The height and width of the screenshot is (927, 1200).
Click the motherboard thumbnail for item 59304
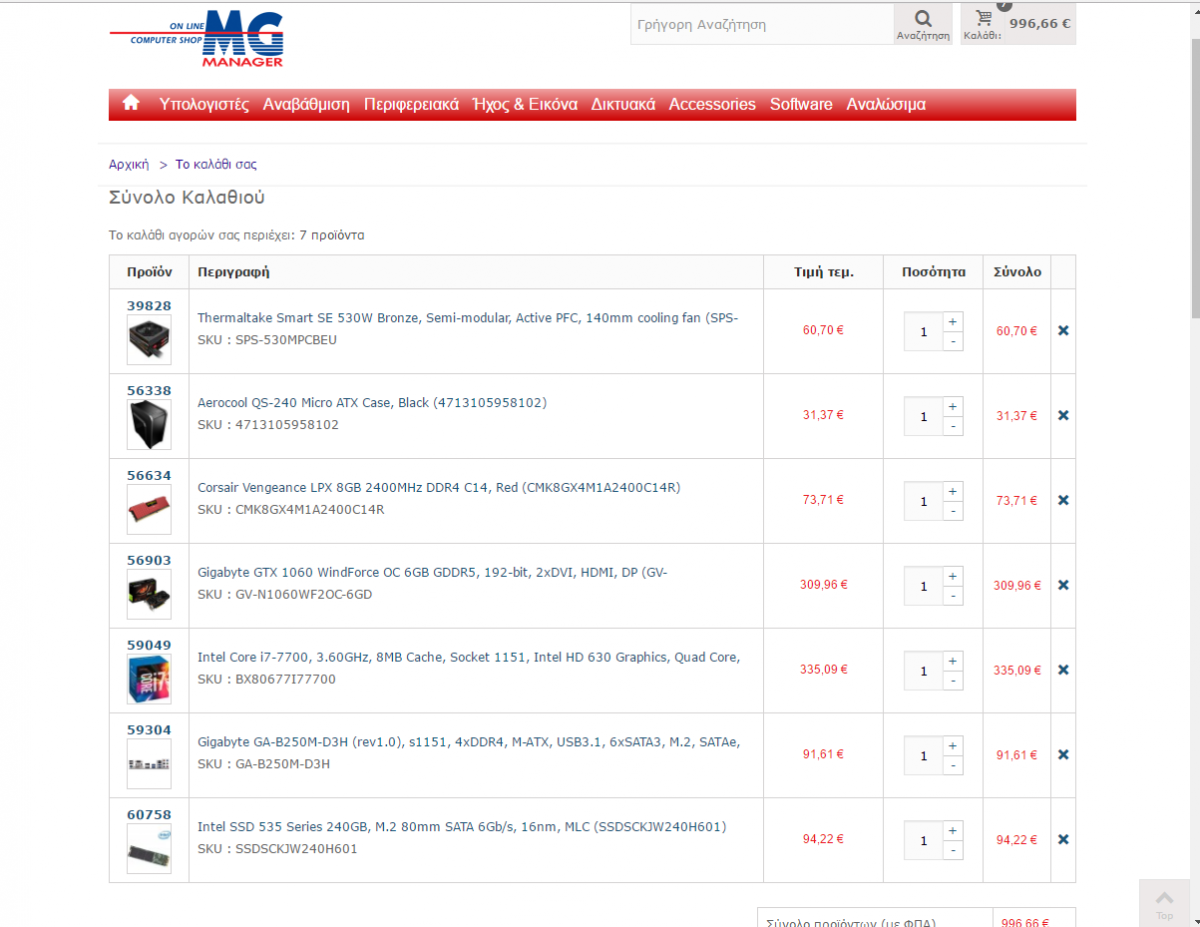coord(149,764)
